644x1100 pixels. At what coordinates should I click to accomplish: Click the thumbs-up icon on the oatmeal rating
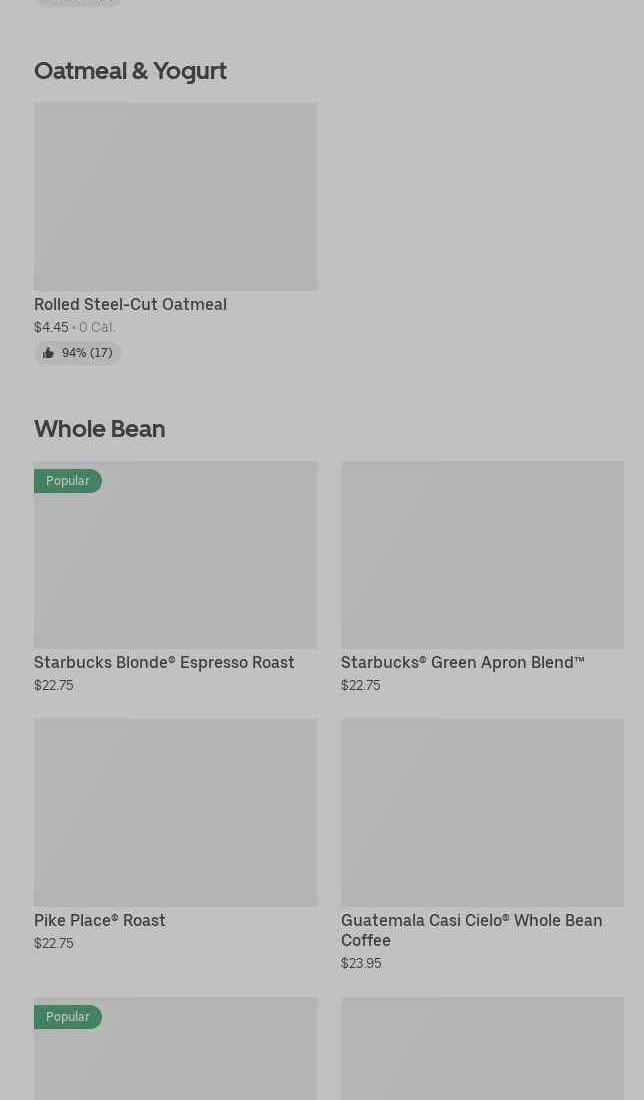(x=48, y=353)
